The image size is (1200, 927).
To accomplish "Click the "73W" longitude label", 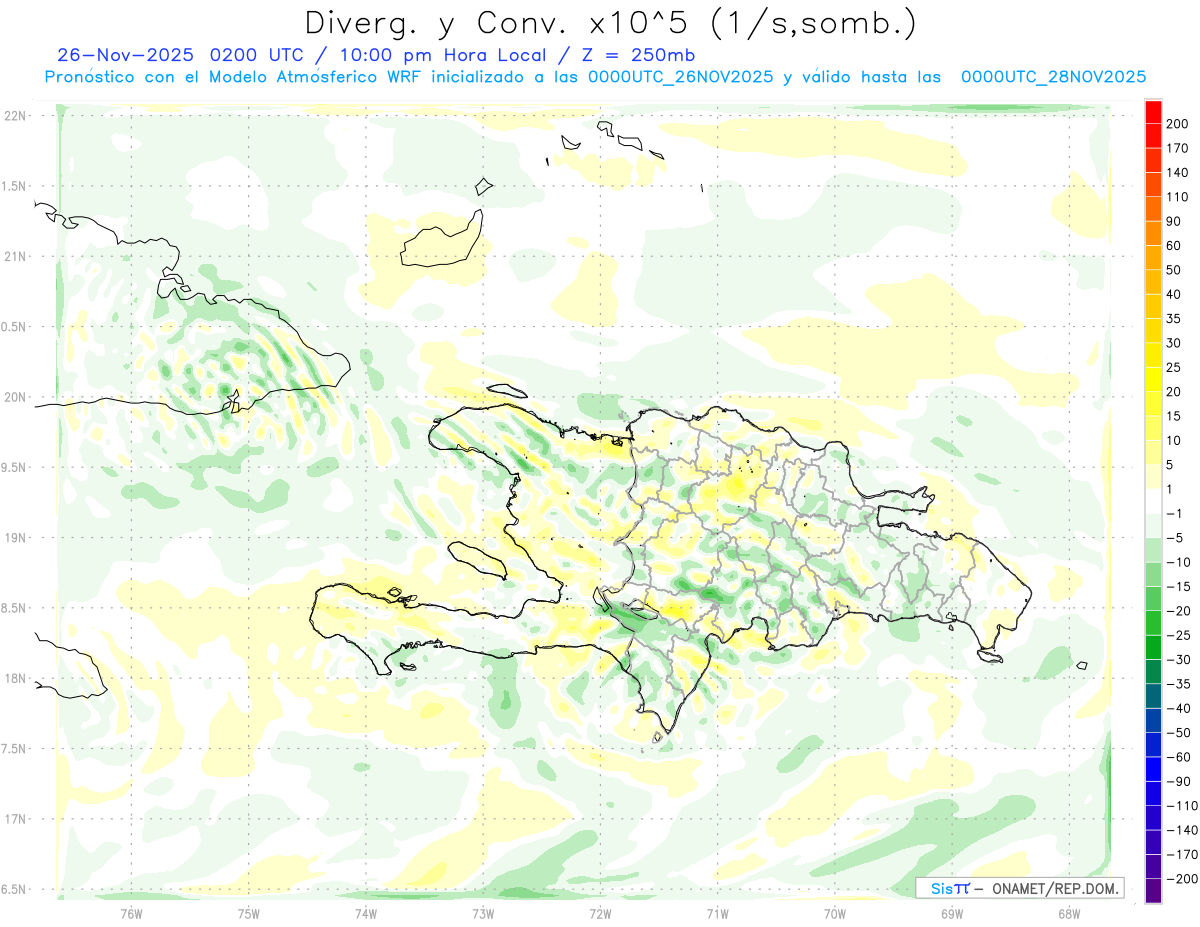I will [483, 912].
